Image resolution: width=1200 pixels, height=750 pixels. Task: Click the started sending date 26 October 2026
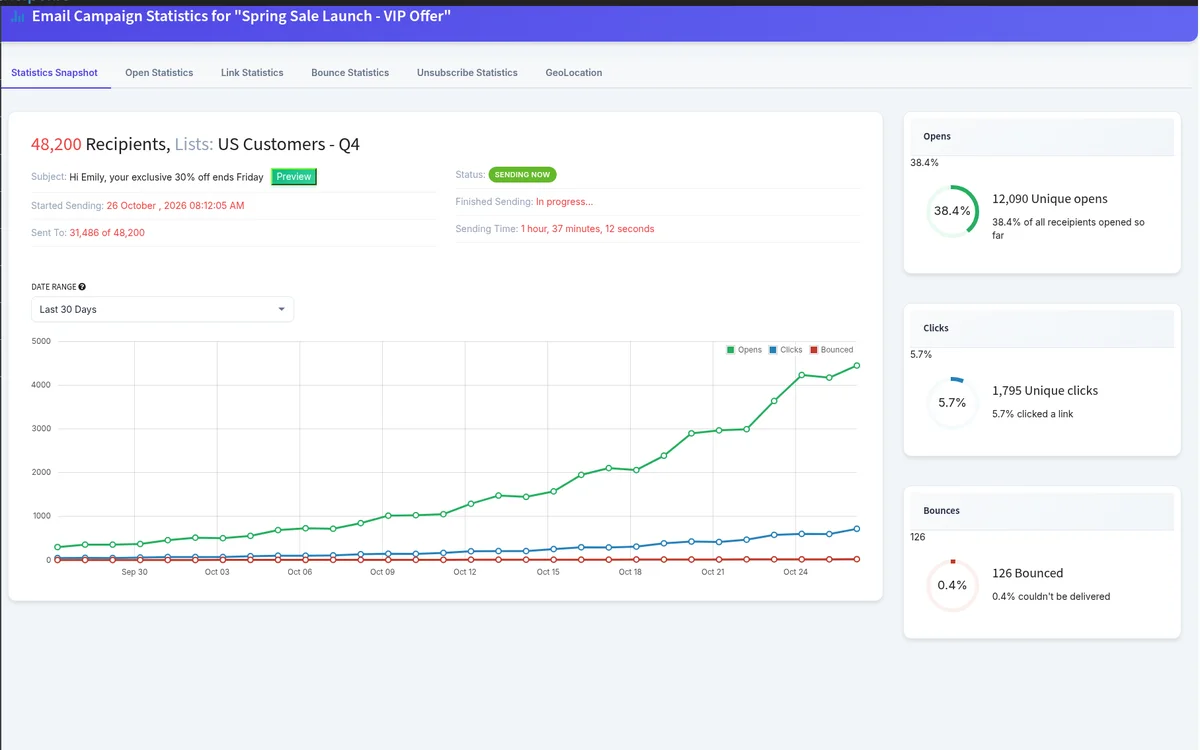point(175,206)
